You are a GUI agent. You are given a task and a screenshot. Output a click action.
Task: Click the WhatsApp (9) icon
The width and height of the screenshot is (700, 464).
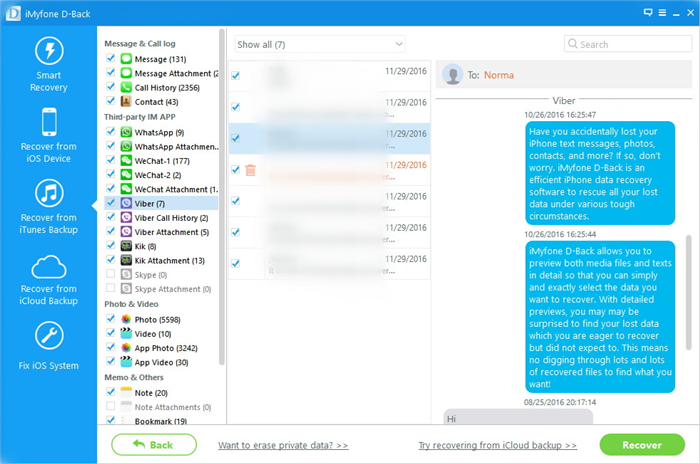(126, 132)
